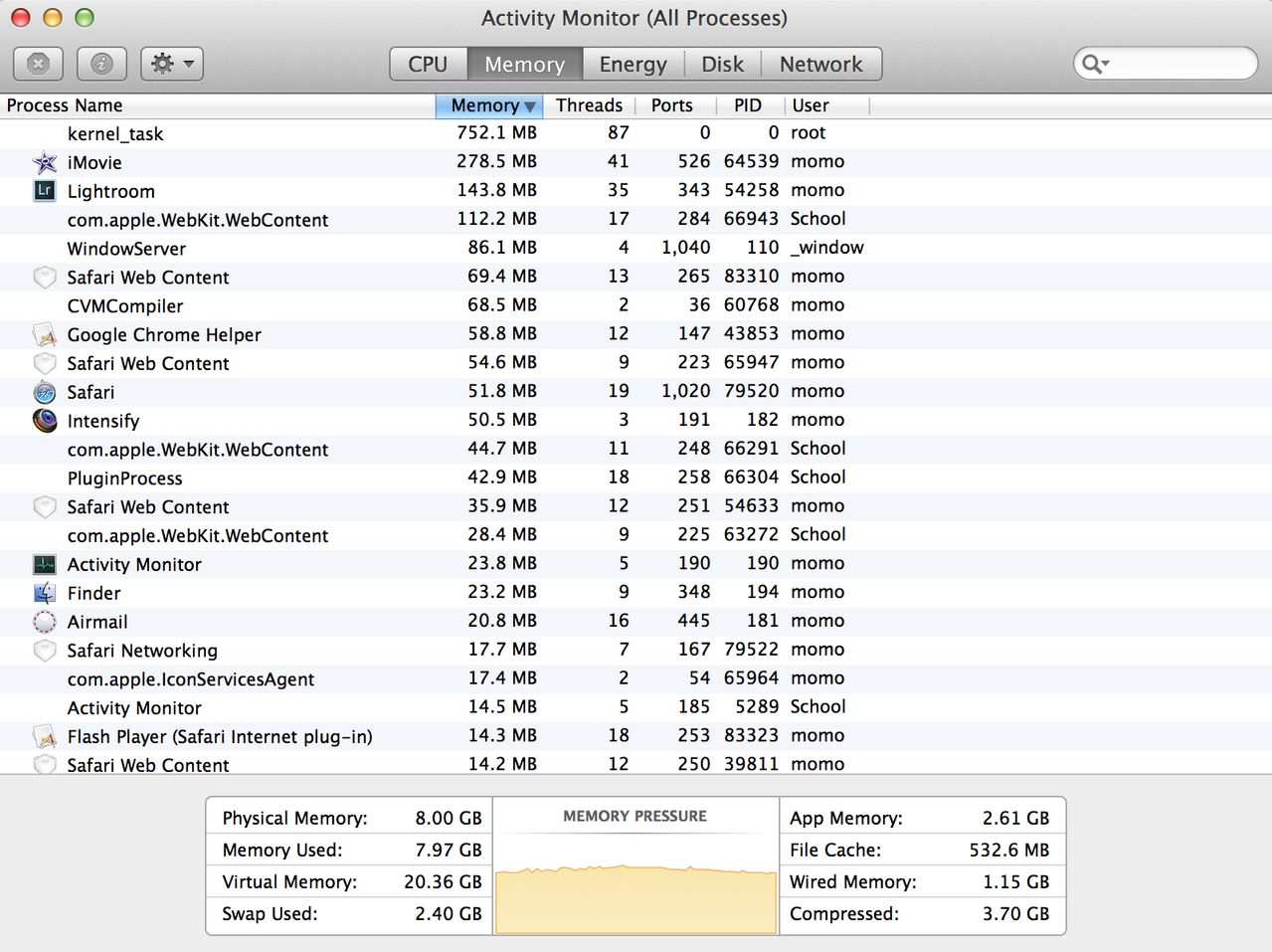Select com.apple.WebKit.WebContent at 112.2 MB

[636, 220]
